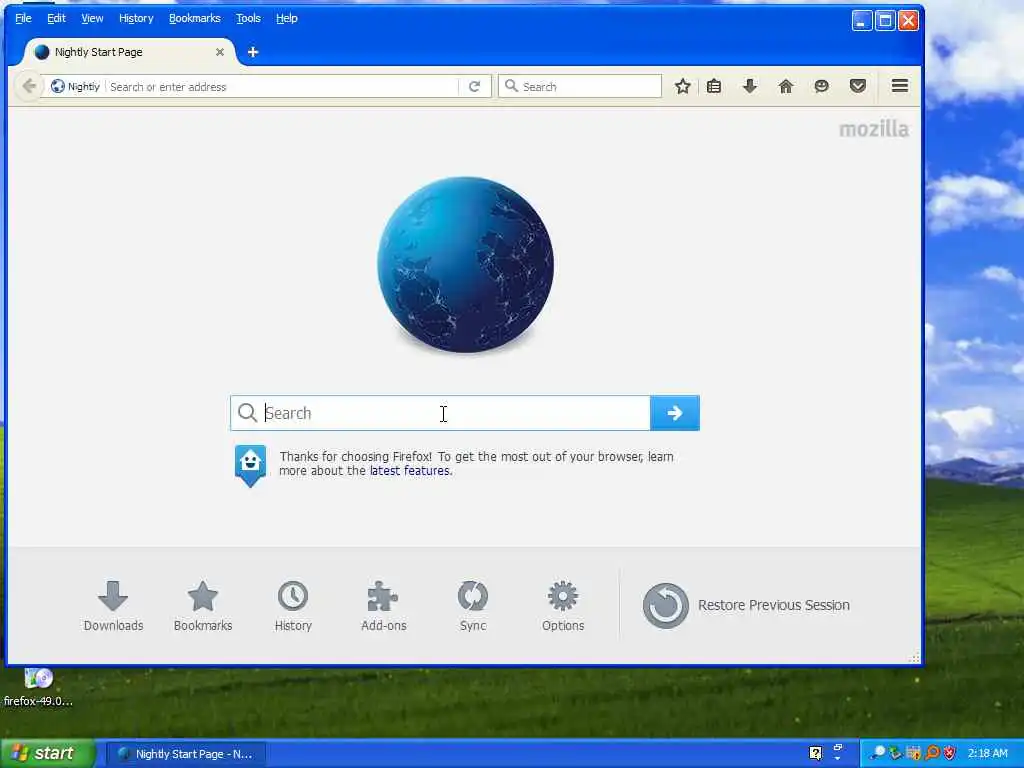
Task: Open Sync from start page
Action: pyautogui.click(x=473, y=605)
